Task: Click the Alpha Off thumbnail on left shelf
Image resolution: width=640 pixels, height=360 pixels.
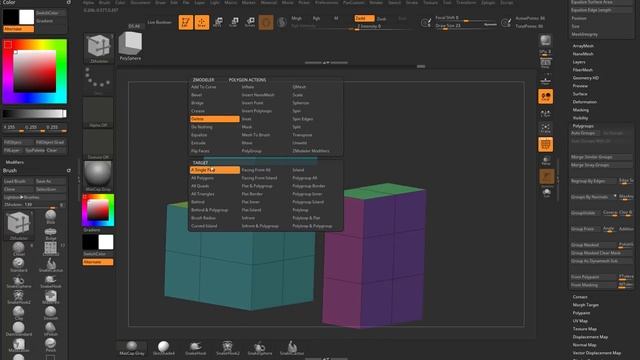Action: pos(98,112)
